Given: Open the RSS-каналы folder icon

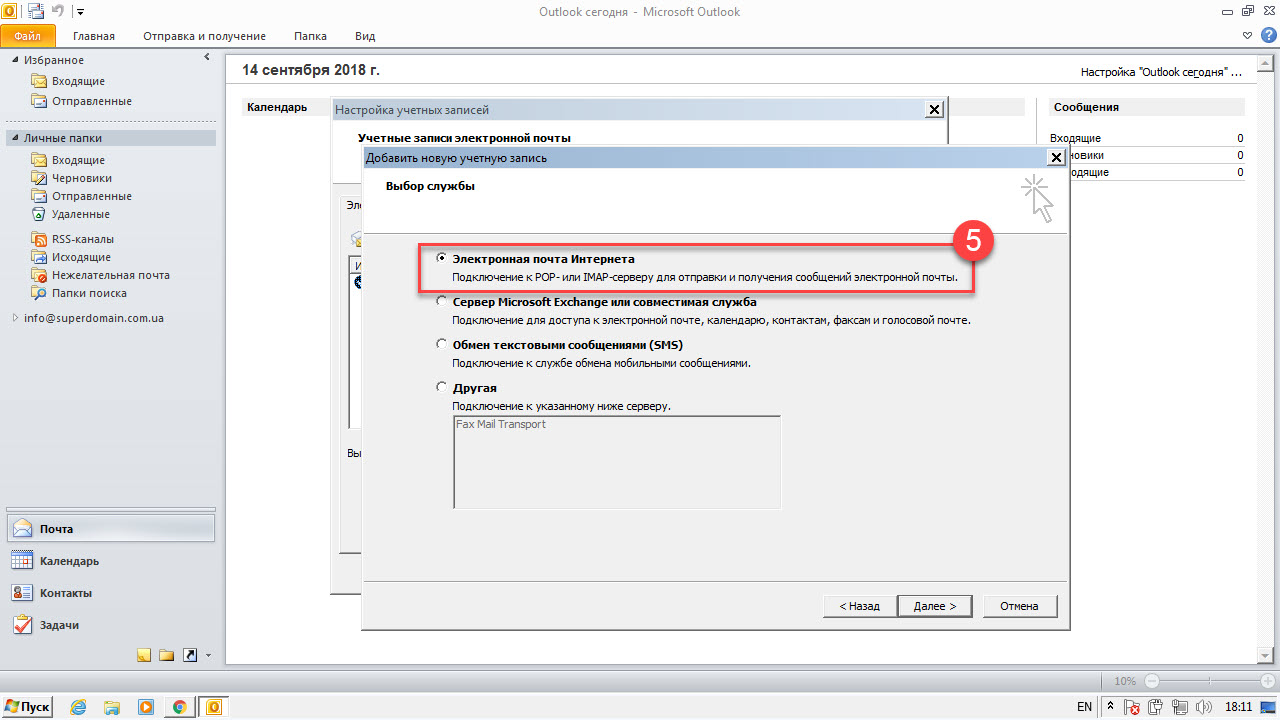Looking at the screenshot, I should (39, 239).
